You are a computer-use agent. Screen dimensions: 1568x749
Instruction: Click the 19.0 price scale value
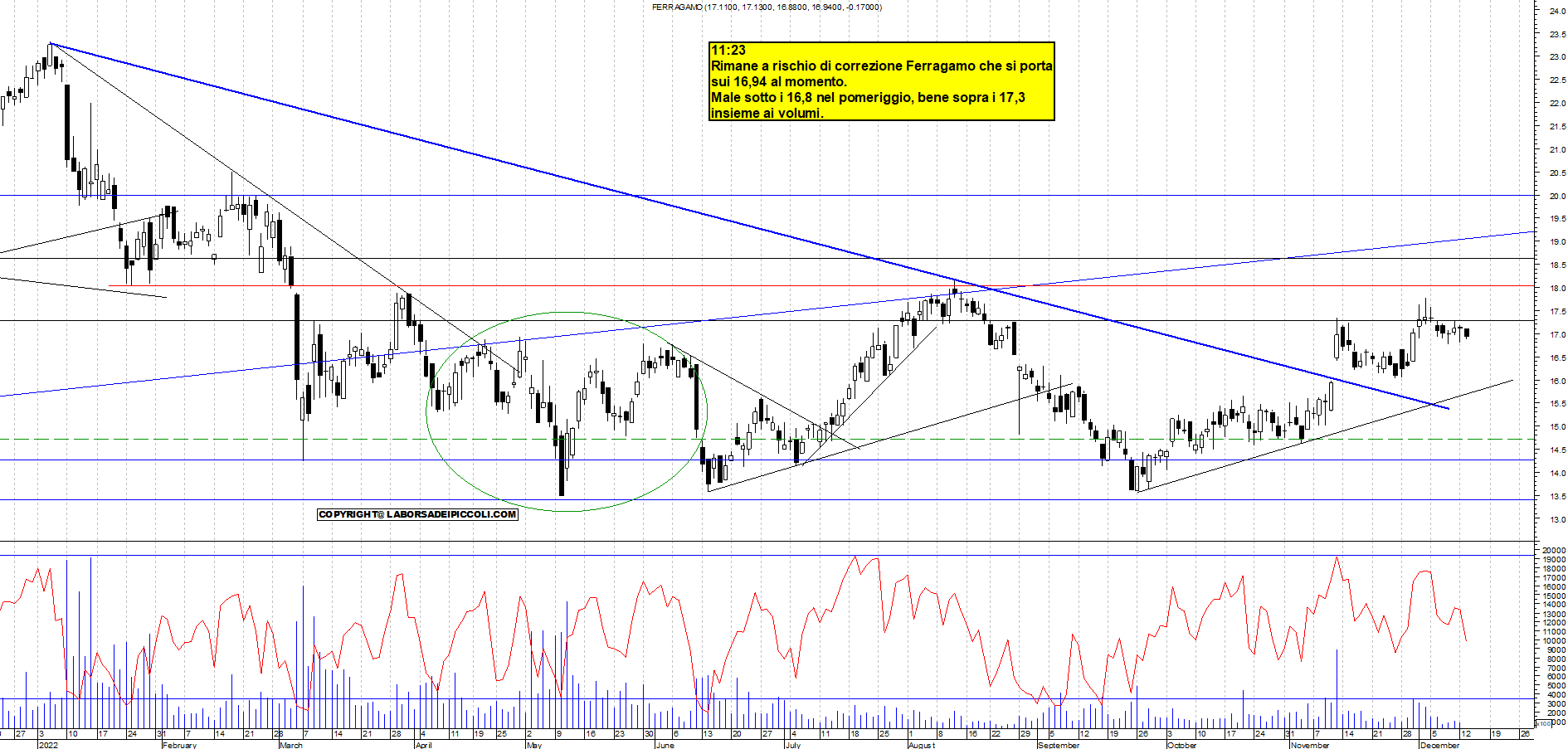pyautogui.click(x=1557, y=242)
